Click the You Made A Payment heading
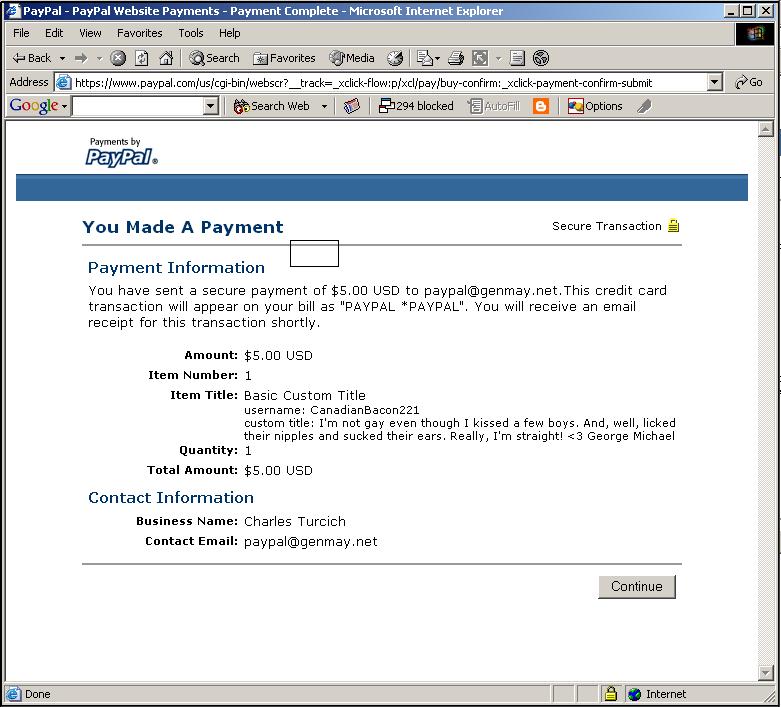781x707 pixels. (183, 227)
